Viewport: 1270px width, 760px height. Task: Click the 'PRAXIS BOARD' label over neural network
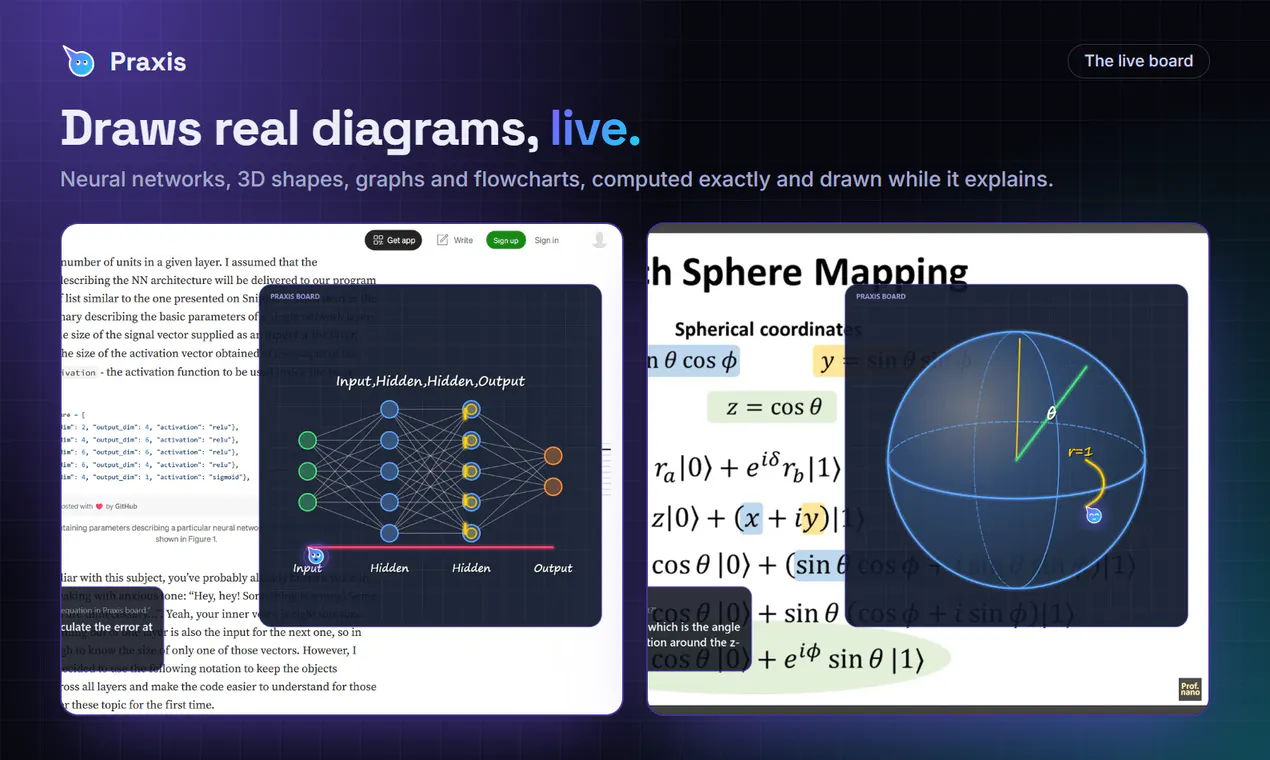click(295, 296)
